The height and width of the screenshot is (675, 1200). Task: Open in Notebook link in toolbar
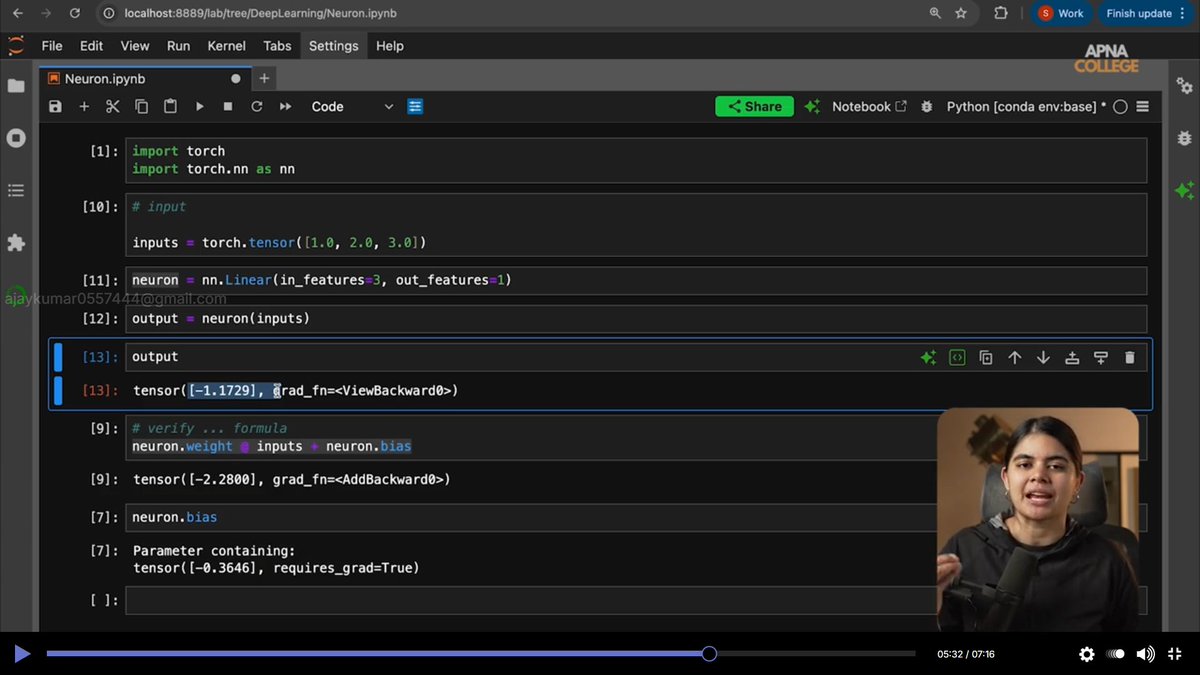pos(869,107)
